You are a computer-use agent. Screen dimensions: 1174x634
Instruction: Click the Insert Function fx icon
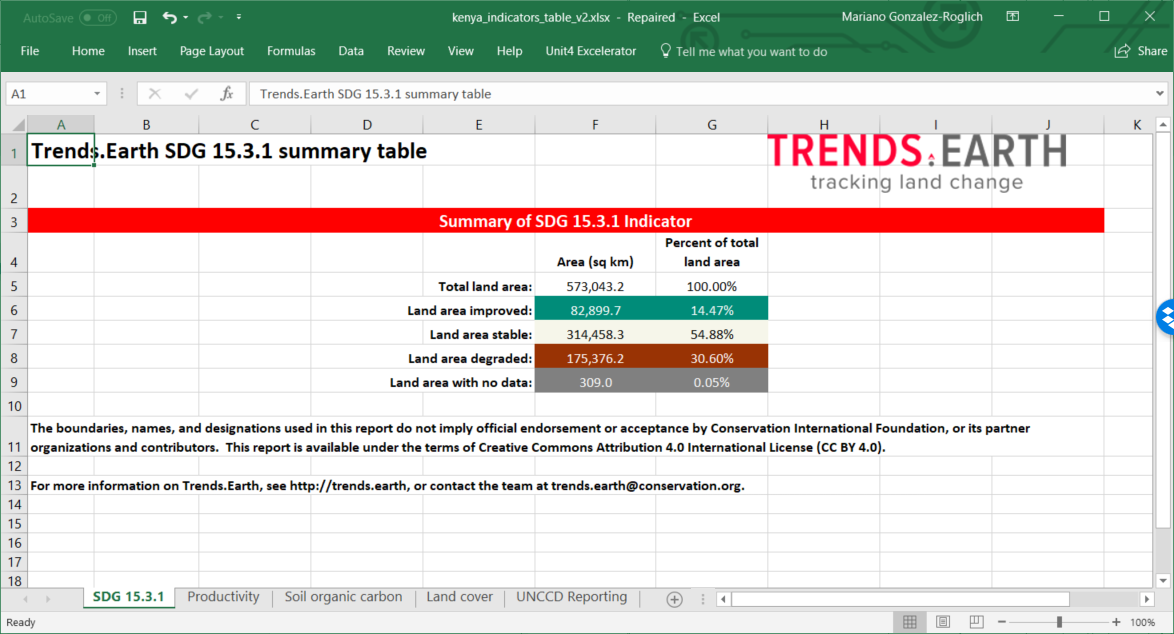click(x=227, y=93)
